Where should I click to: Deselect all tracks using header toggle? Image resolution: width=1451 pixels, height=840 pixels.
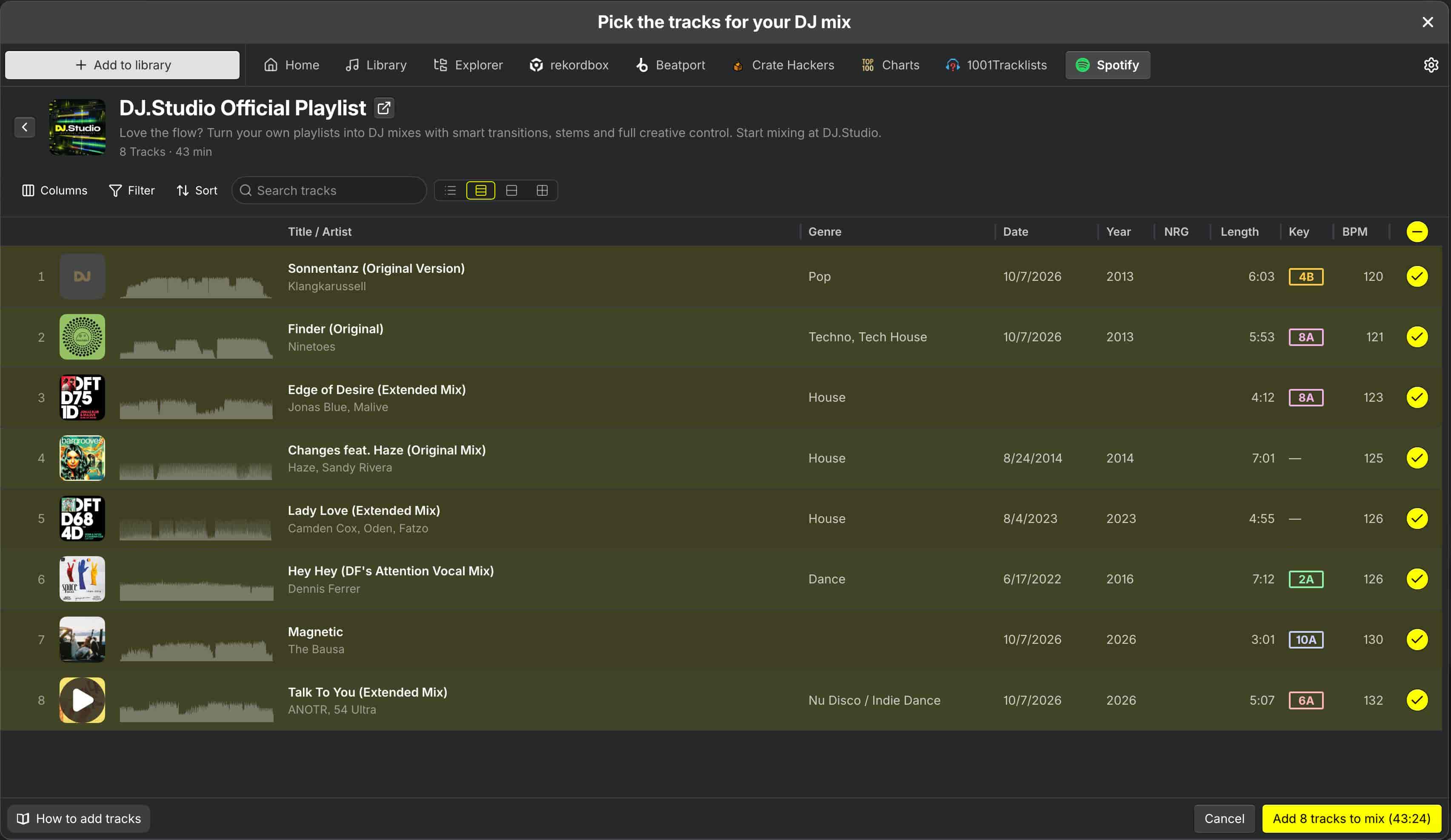(1417, 232)
